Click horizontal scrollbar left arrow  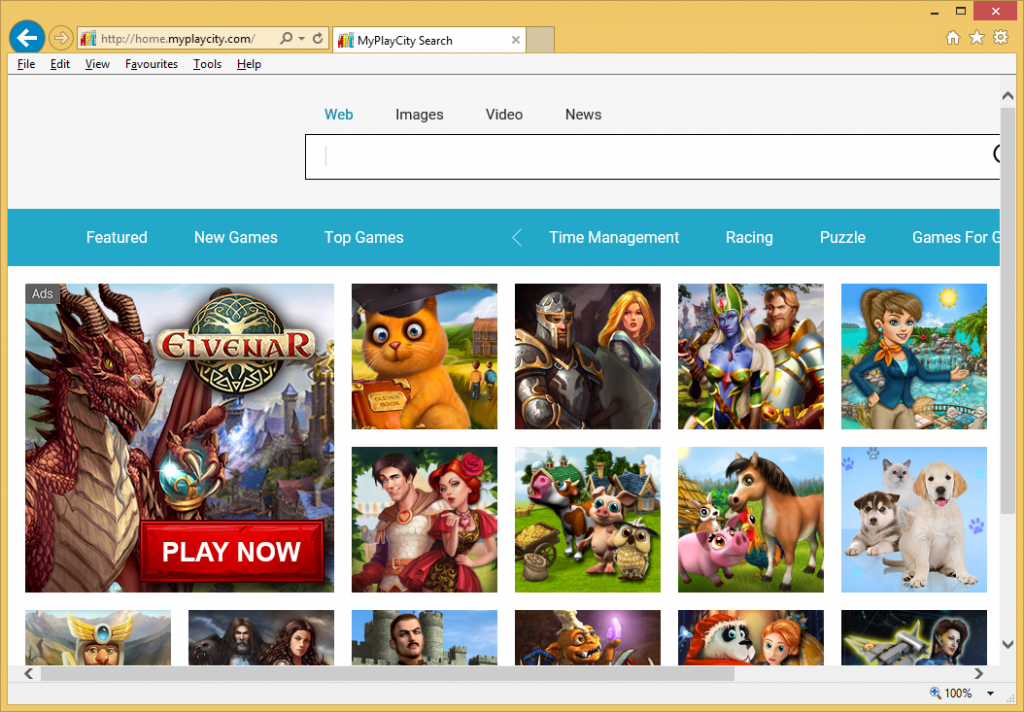pyautogui.click(x=29, y=673)
